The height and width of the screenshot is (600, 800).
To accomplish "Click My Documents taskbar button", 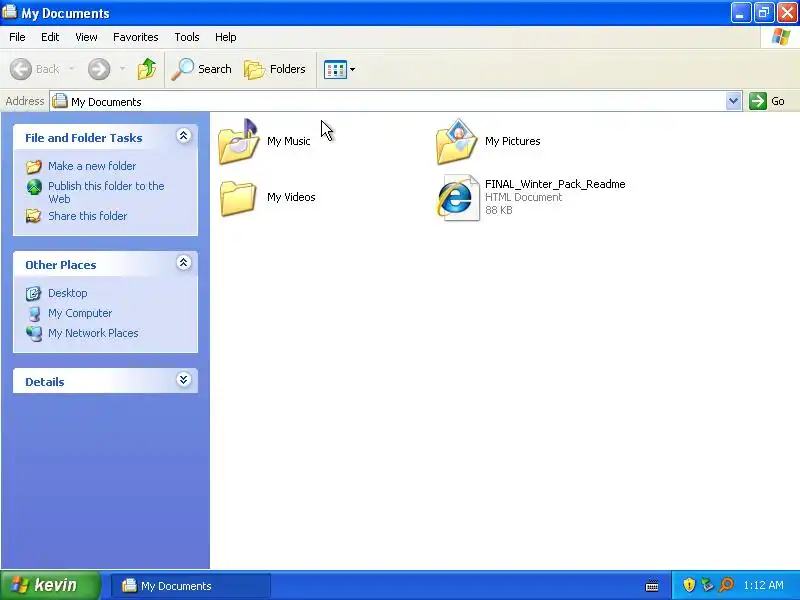I will tap(191, 586).
